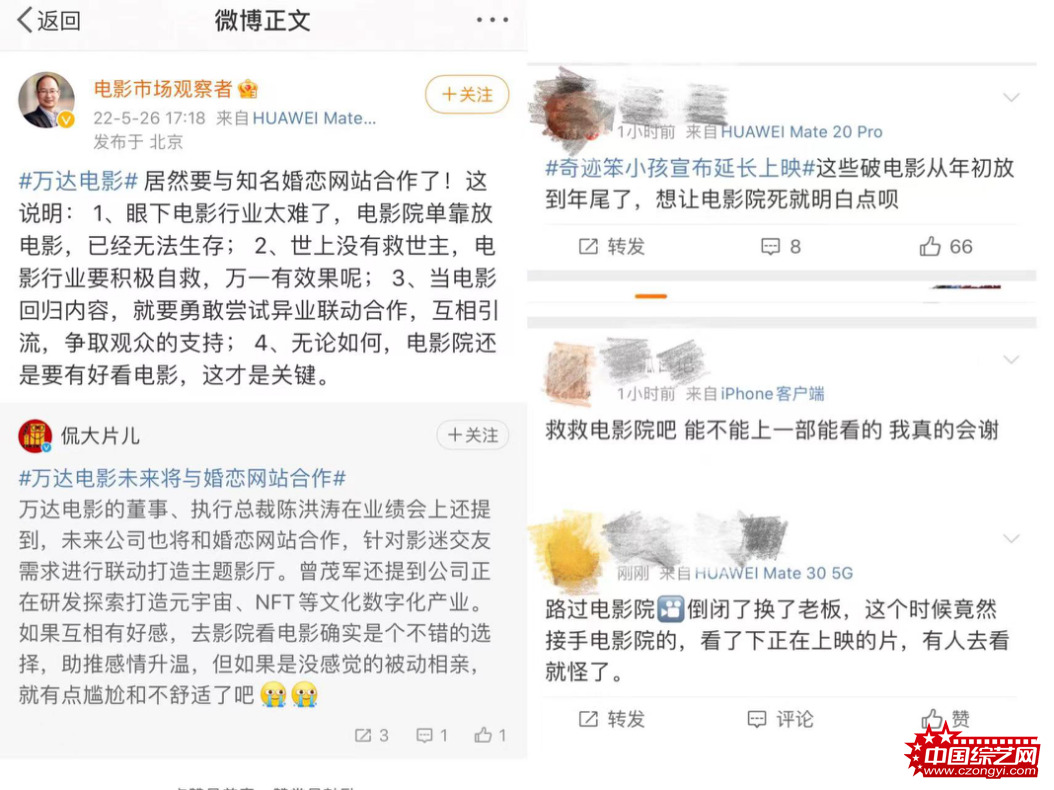Select the tab with the orange underline indicator
Image resolution: width=1054 pixels, height=790 pixels.
pos(651,295)
